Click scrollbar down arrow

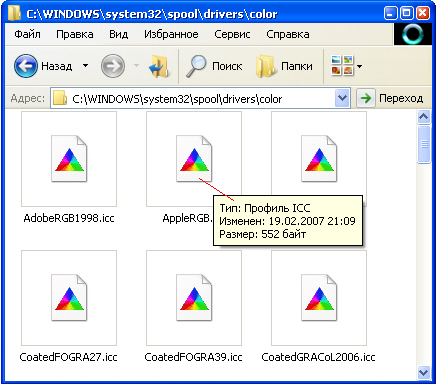424,372
